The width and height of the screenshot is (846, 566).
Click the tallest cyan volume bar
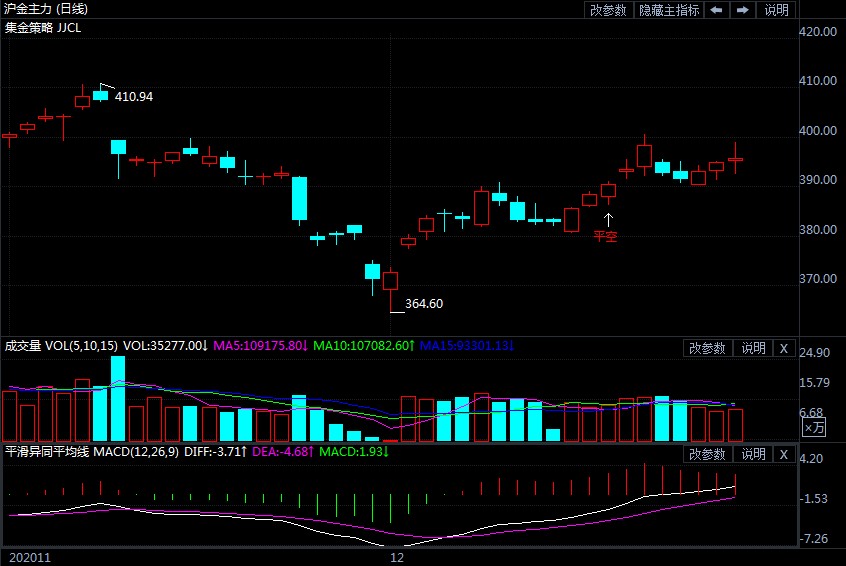tap(118, 399)
